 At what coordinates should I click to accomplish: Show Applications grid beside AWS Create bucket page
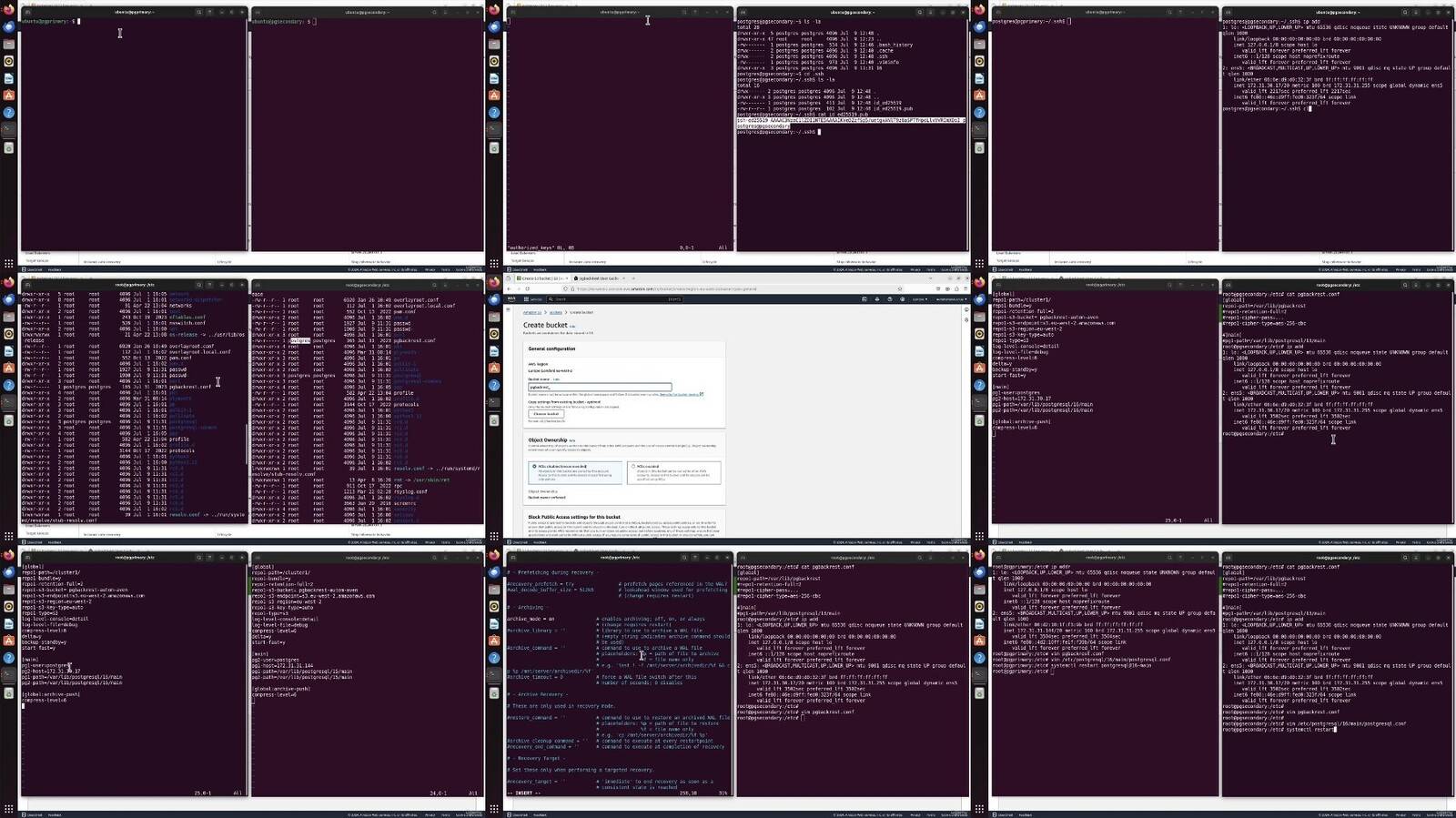click(494, 536)
